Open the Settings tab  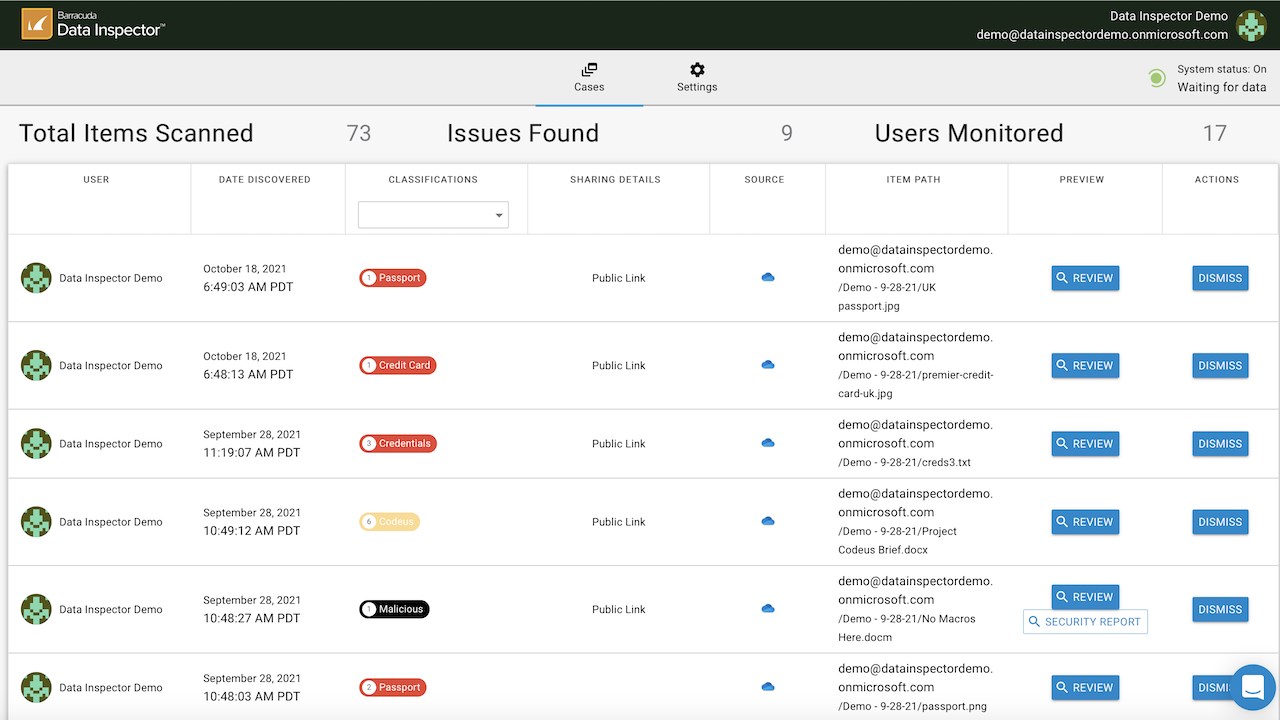pos(697,77)
